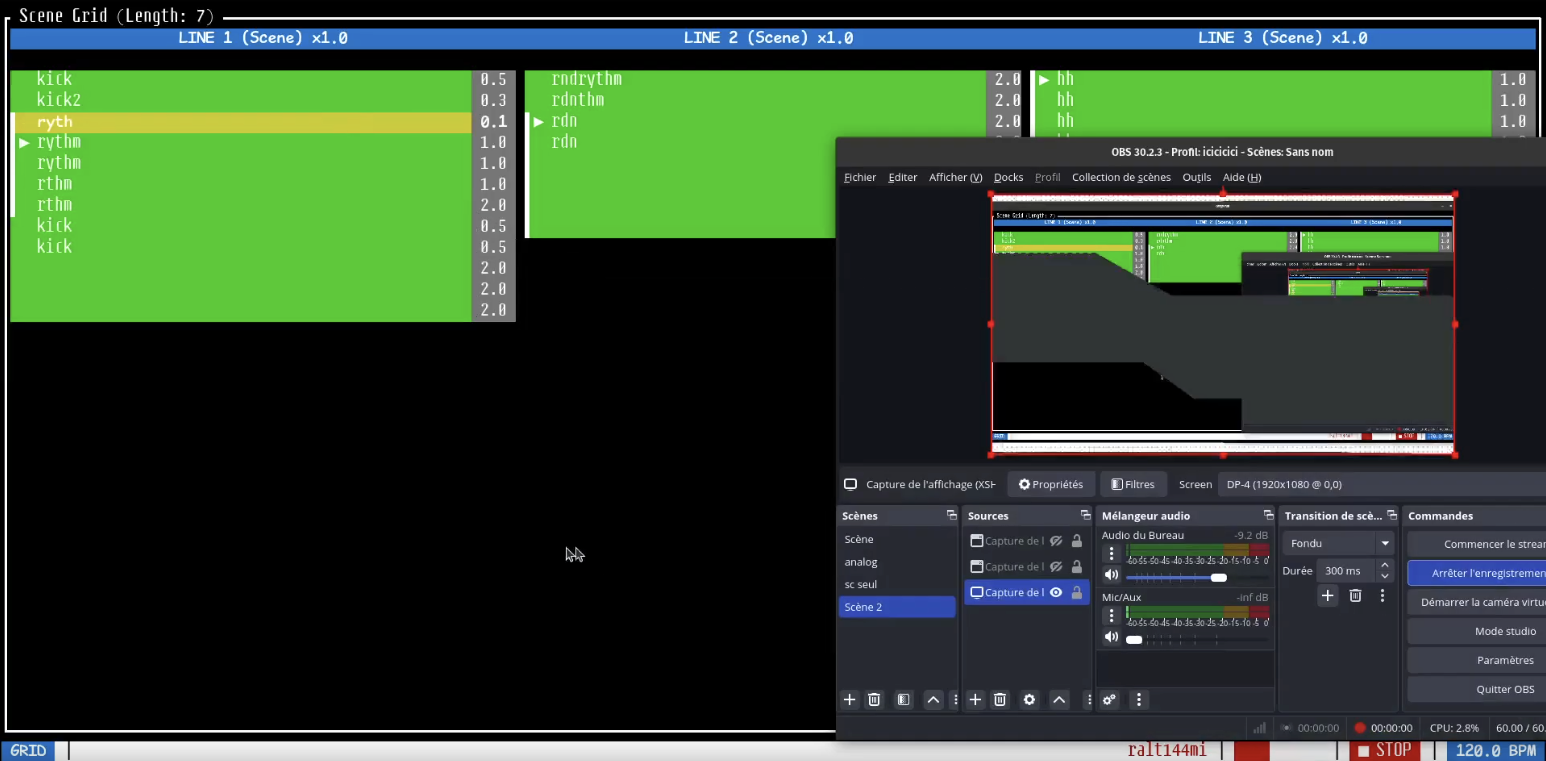Open the Editer menu

pyautogui.click(x=902, y=177)
